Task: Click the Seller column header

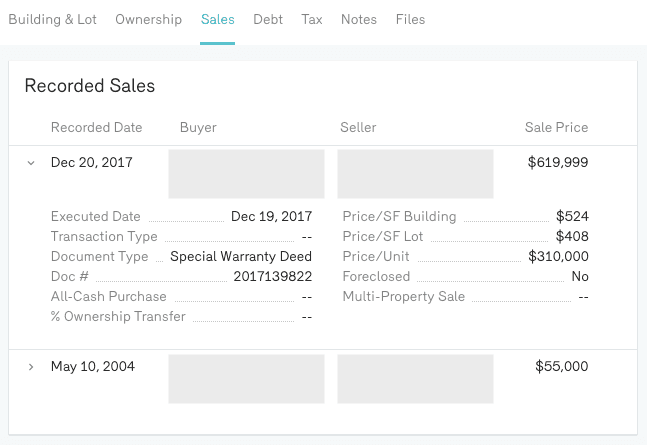Action: (x=359, y=127)
